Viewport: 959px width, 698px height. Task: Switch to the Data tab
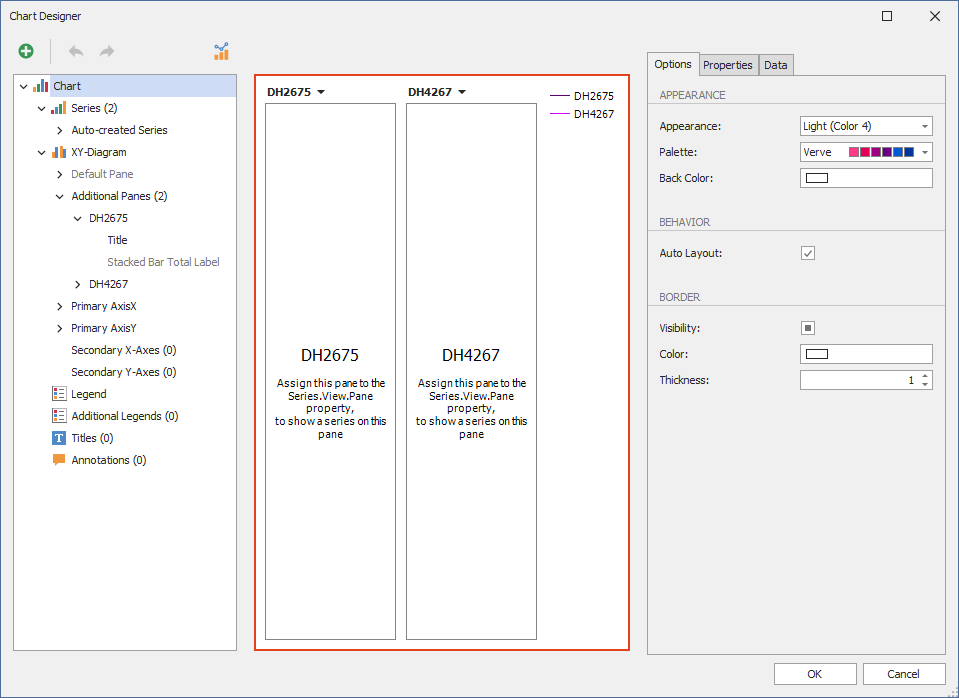click(776, 65)
